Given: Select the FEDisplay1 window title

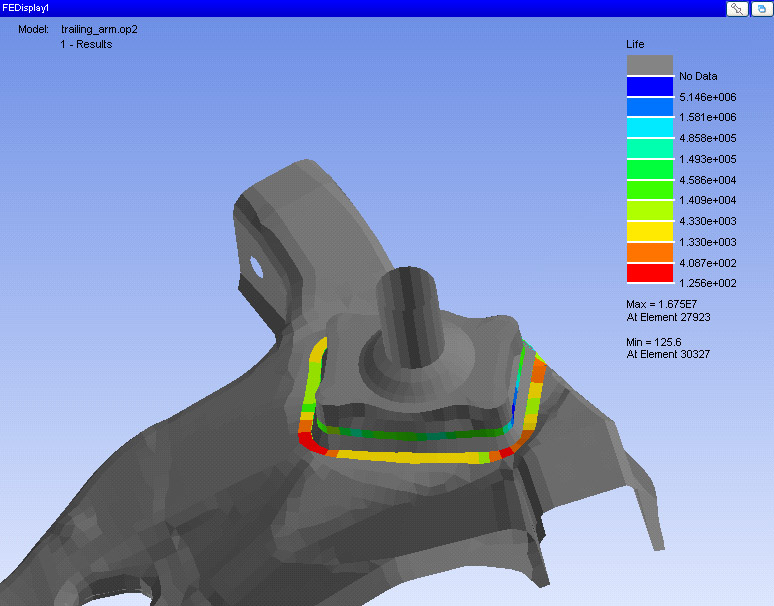Looking at the screenshot, I should pyautogui.click(x=26, y=8).
